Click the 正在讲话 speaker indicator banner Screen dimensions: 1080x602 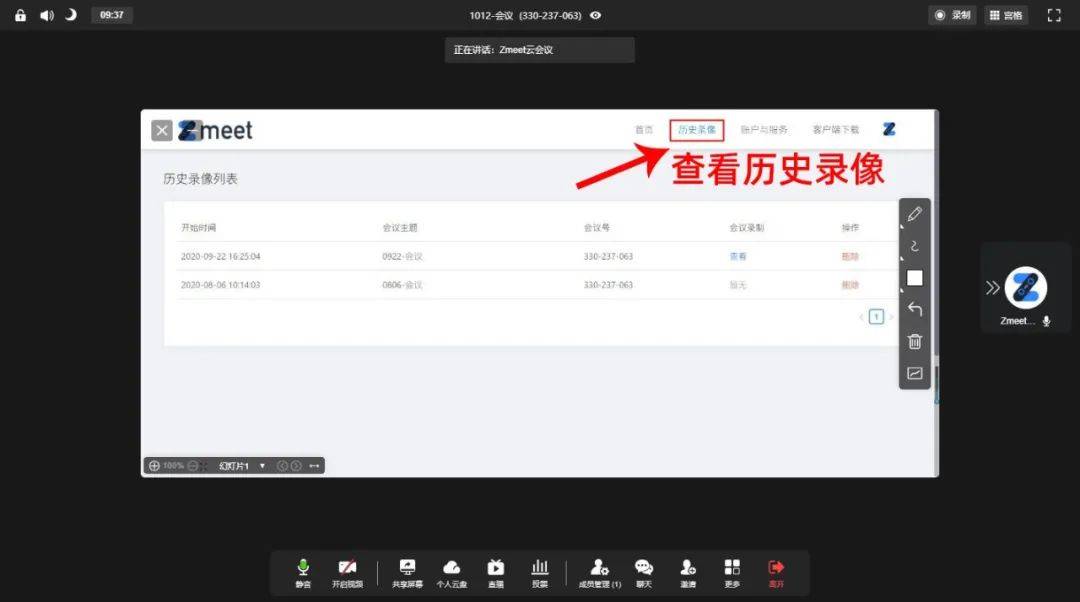click(539, 50)
